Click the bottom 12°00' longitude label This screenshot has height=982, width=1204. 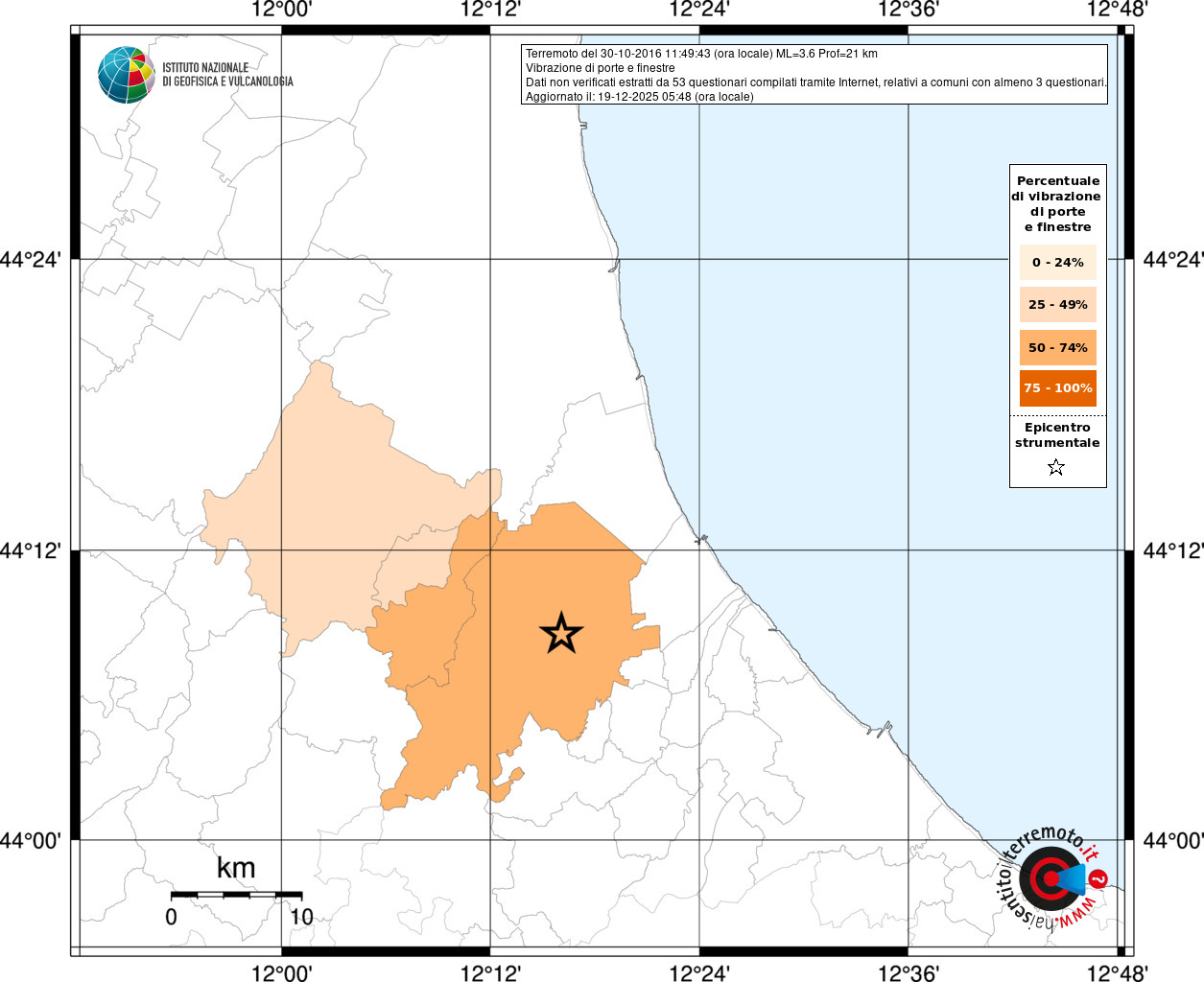(x=281, y=972)
